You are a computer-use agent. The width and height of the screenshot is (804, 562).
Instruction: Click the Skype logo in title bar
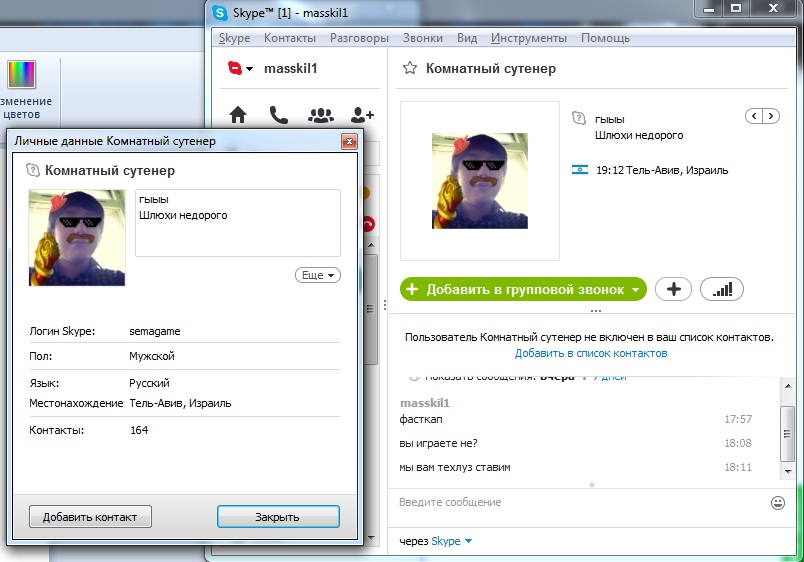pyautogui.click(x=220, y=13)
